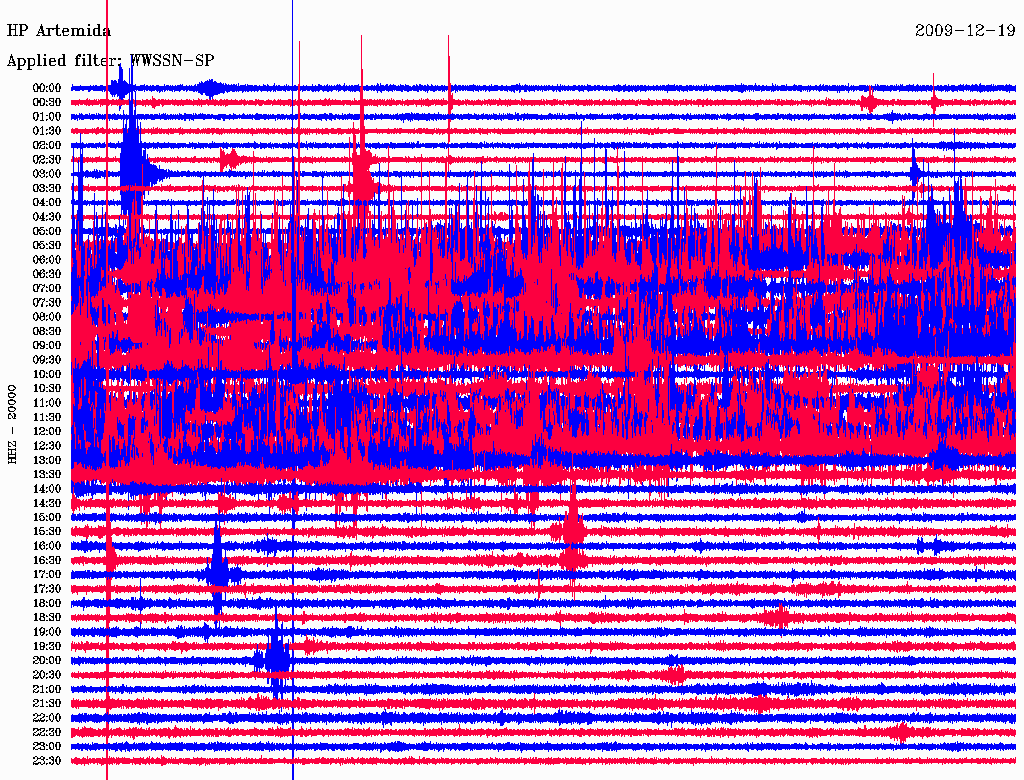This screenshot has width=1024, height=780.
Task: Click the 06:30 time label
Action: [x=47, y=274]
